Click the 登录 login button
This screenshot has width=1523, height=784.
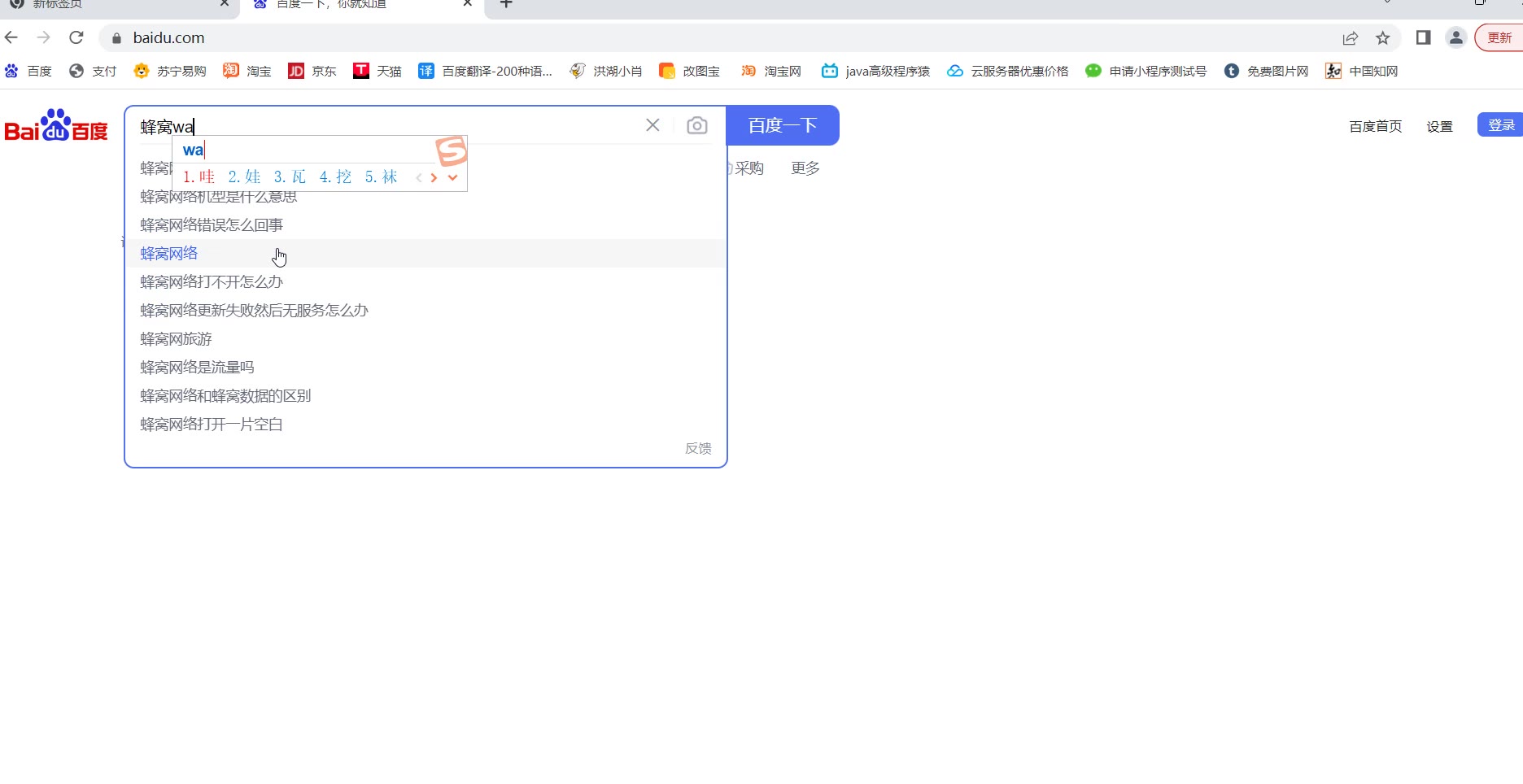[1501, 125]
